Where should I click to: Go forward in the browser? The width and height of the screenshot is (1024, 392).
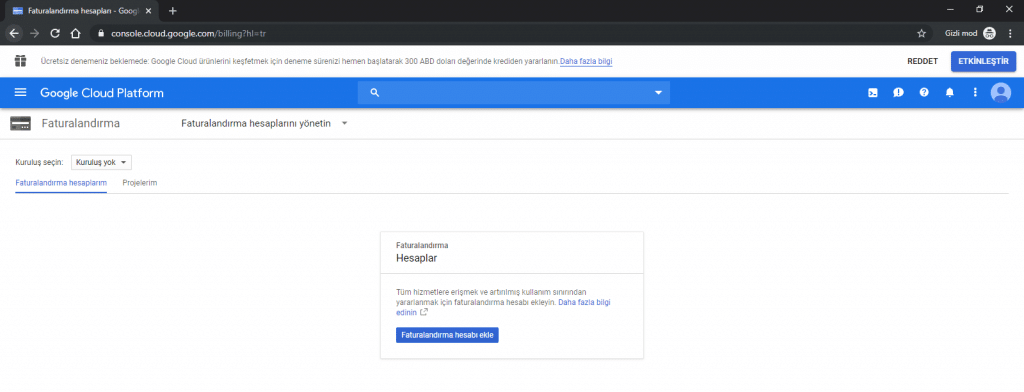coord(35,33)
